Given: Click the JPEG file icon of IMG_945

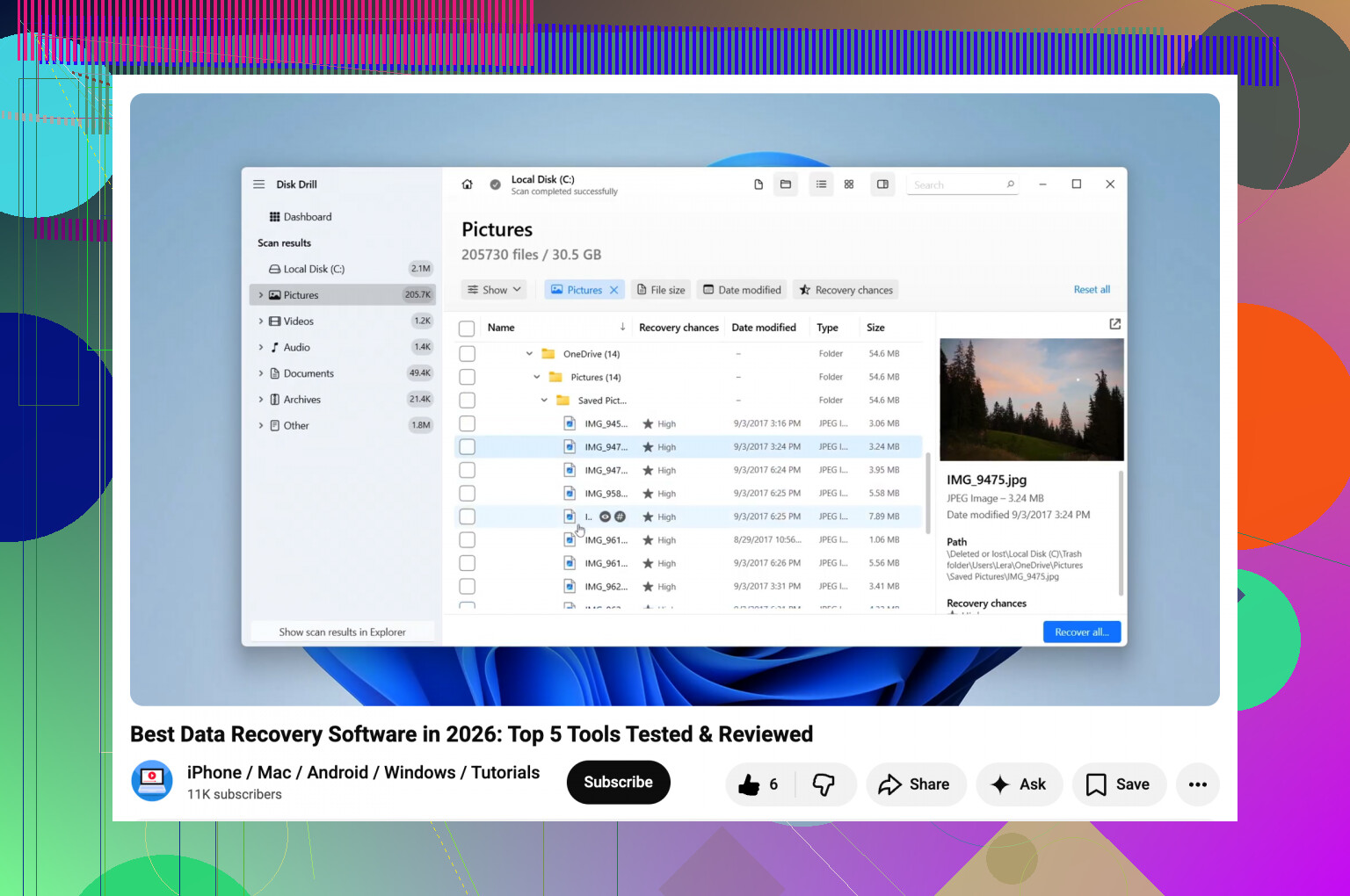Looking at the screenshot, I should (570, 423).
